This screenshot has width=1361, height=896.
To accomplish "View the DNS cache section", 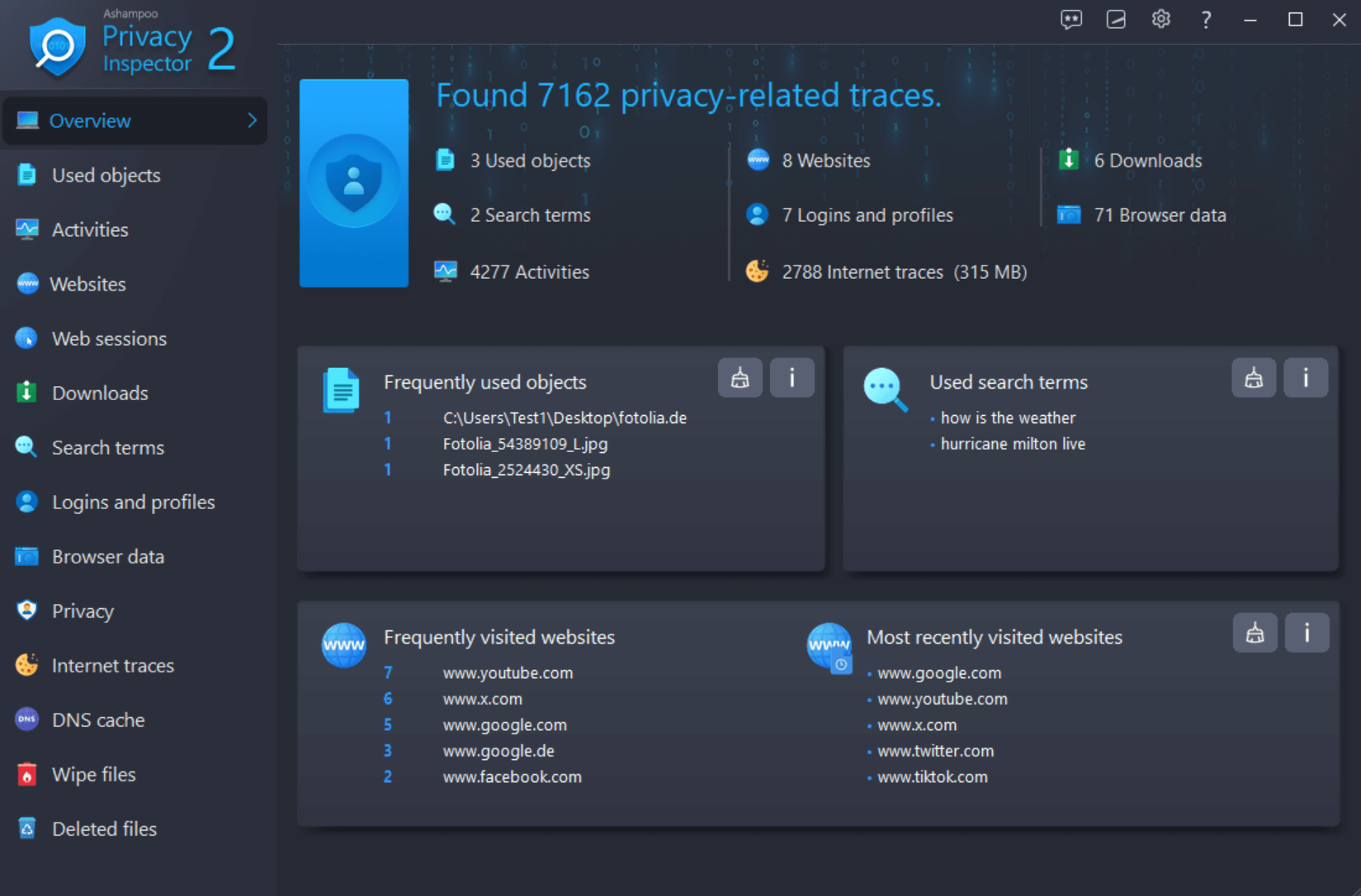I will point(98,719).
